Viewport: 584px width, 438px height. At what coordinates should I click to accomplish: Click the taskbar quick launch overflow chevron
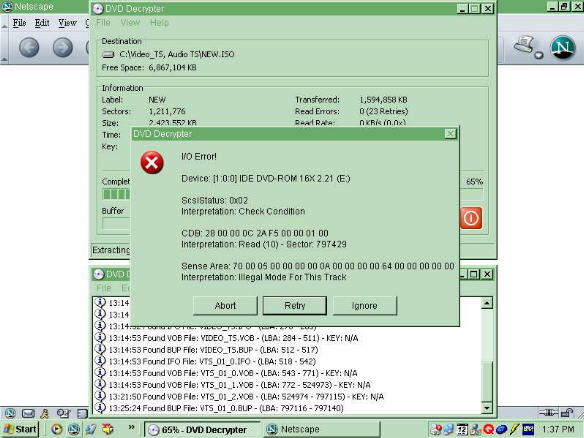point(131,428)
